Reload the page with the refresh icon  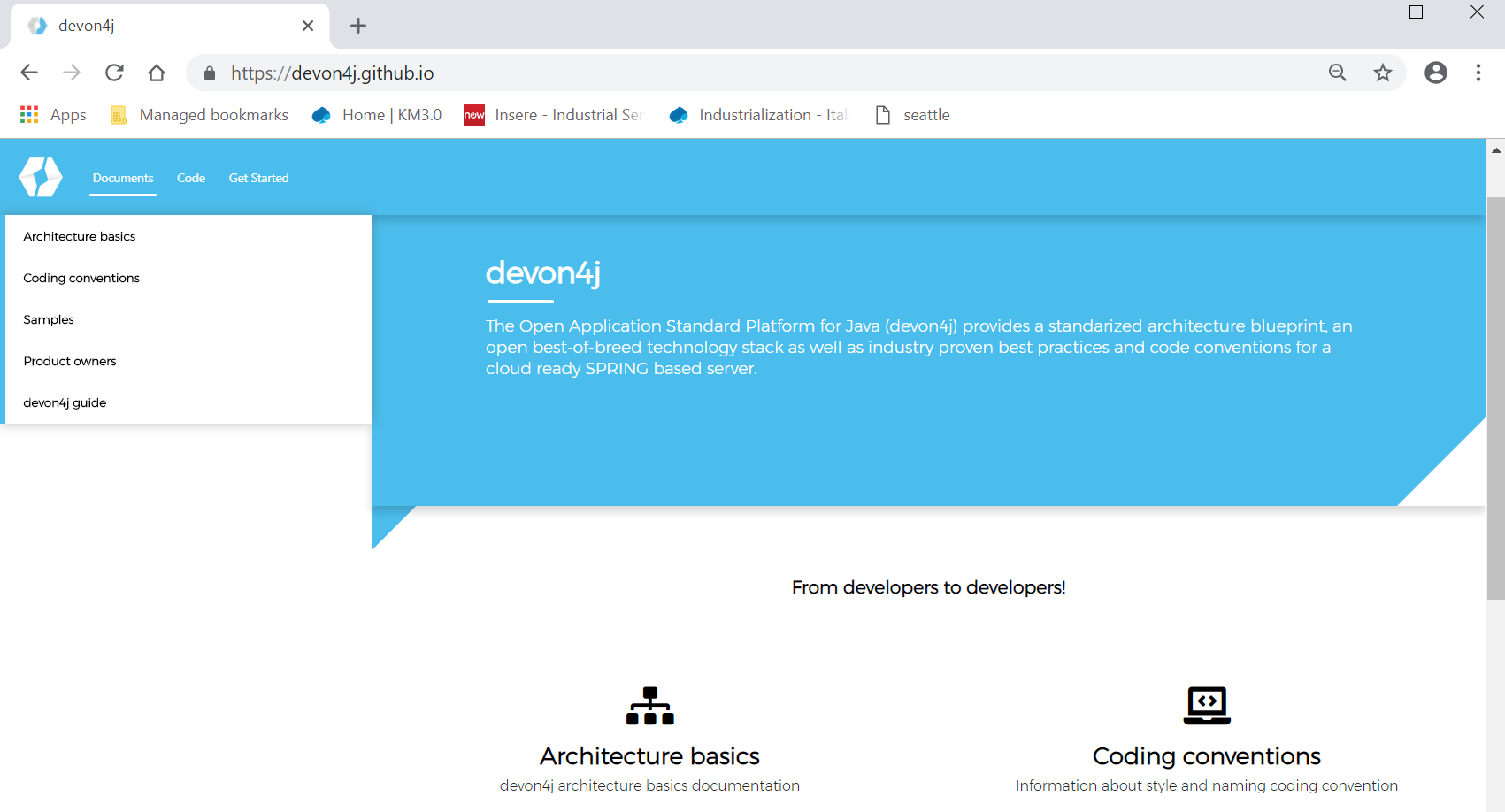click(114, 73)
